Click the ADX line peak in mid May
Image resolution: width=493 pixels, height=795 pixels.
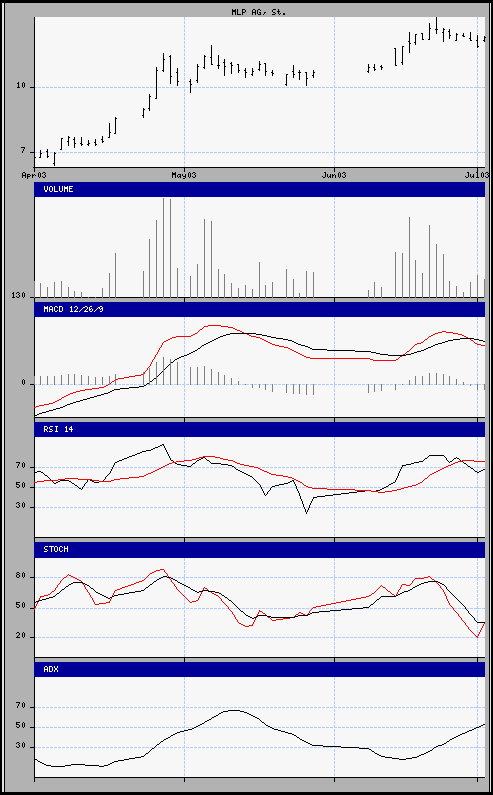coord(233,710)
